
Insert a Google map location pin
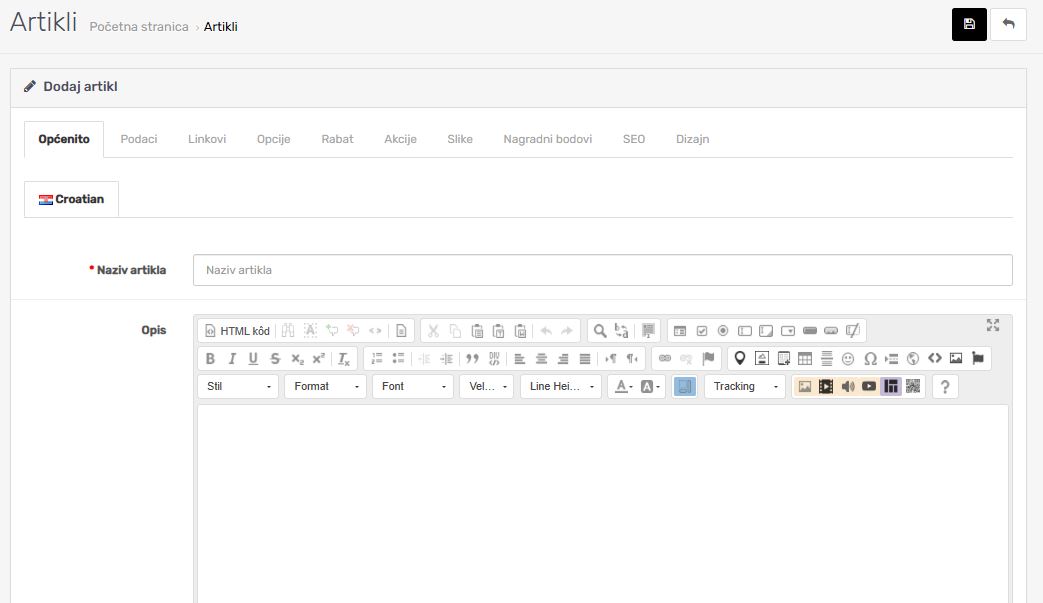[x=740, y=358]
